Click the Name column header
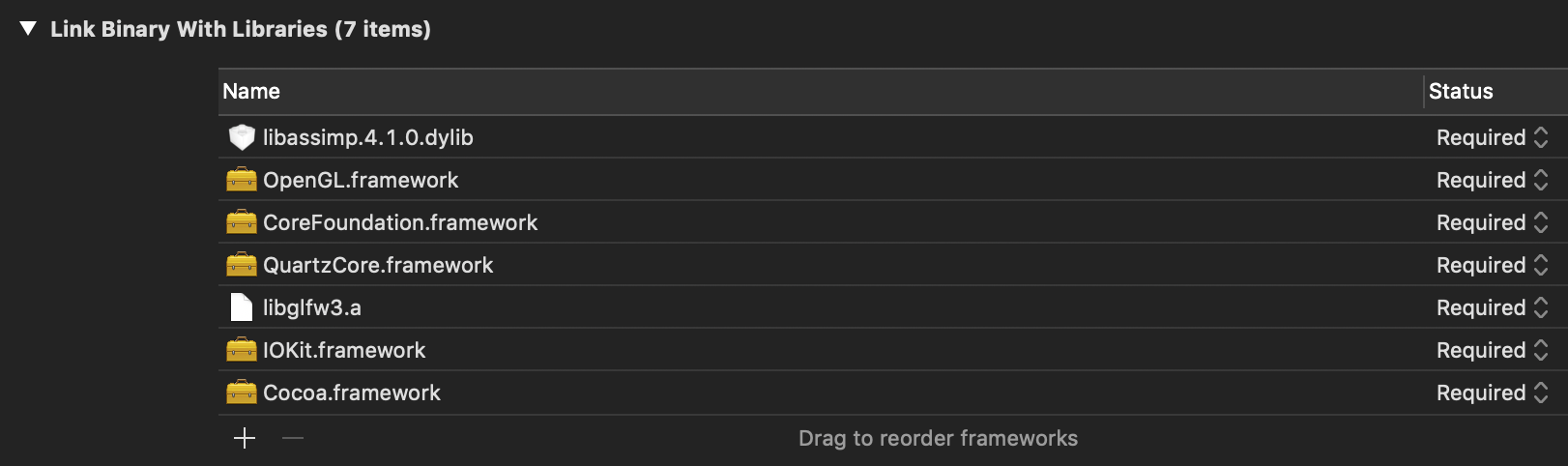 [251, 91]
